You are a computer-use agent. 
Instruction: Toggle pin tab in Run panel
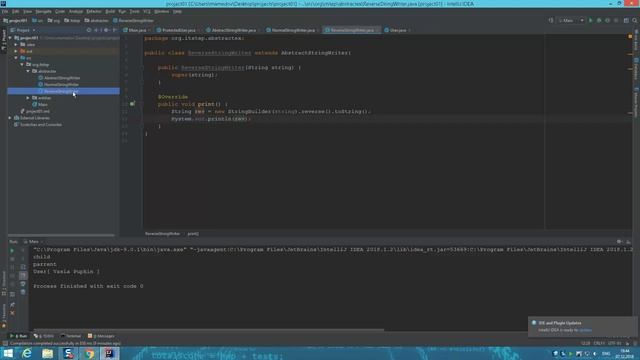tap(12, 305)
